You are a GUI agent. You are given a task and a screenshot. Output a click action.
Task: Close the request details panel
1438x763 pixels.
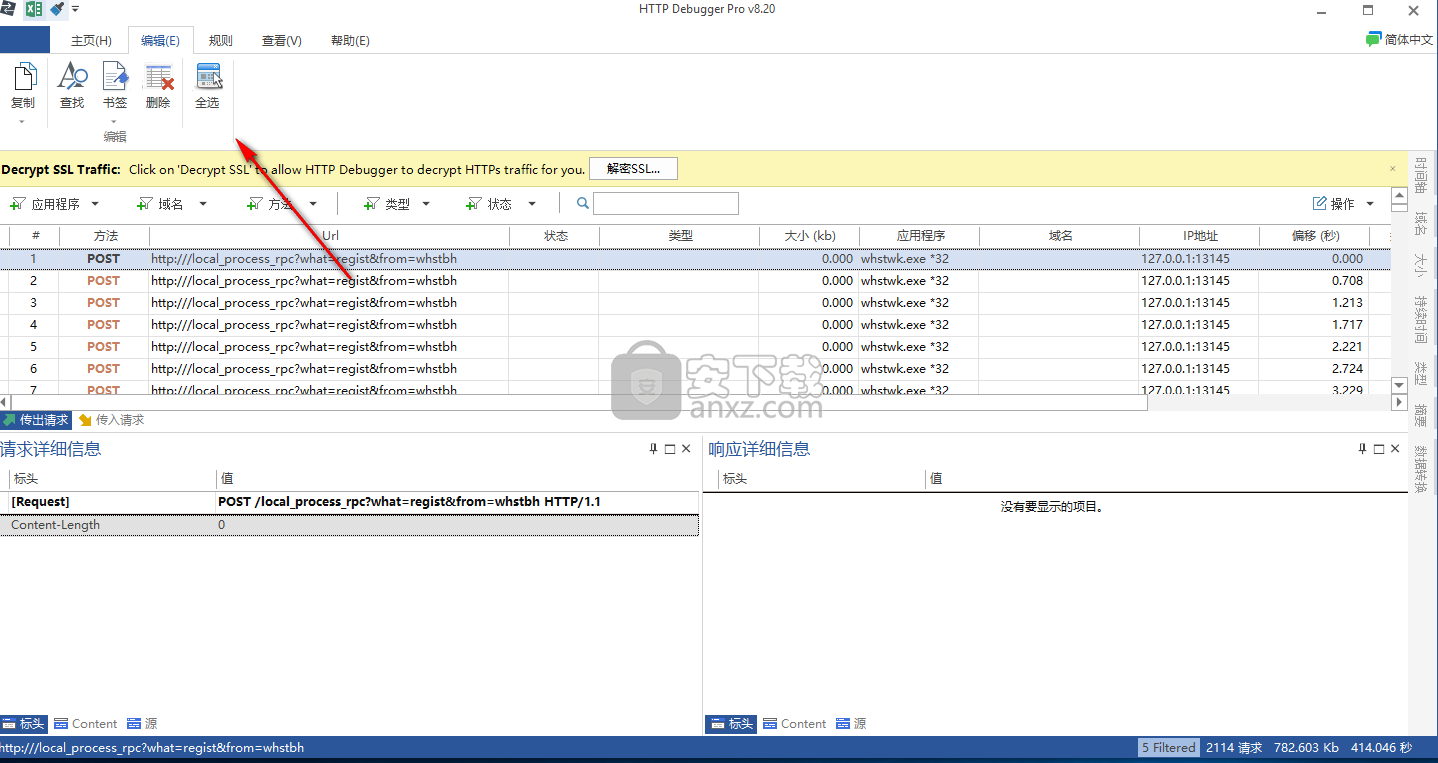coord(686,449)
